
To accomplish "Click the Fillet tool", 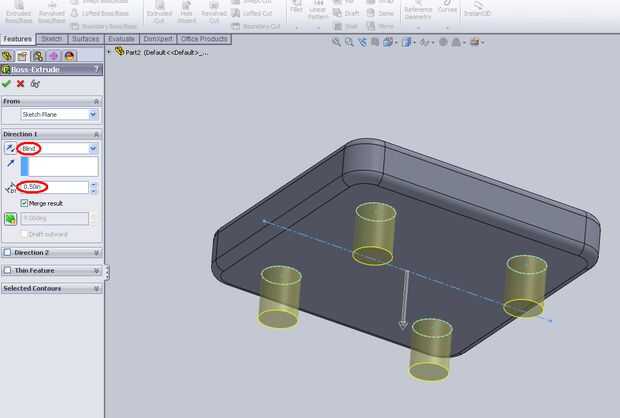I will (296, 8).
